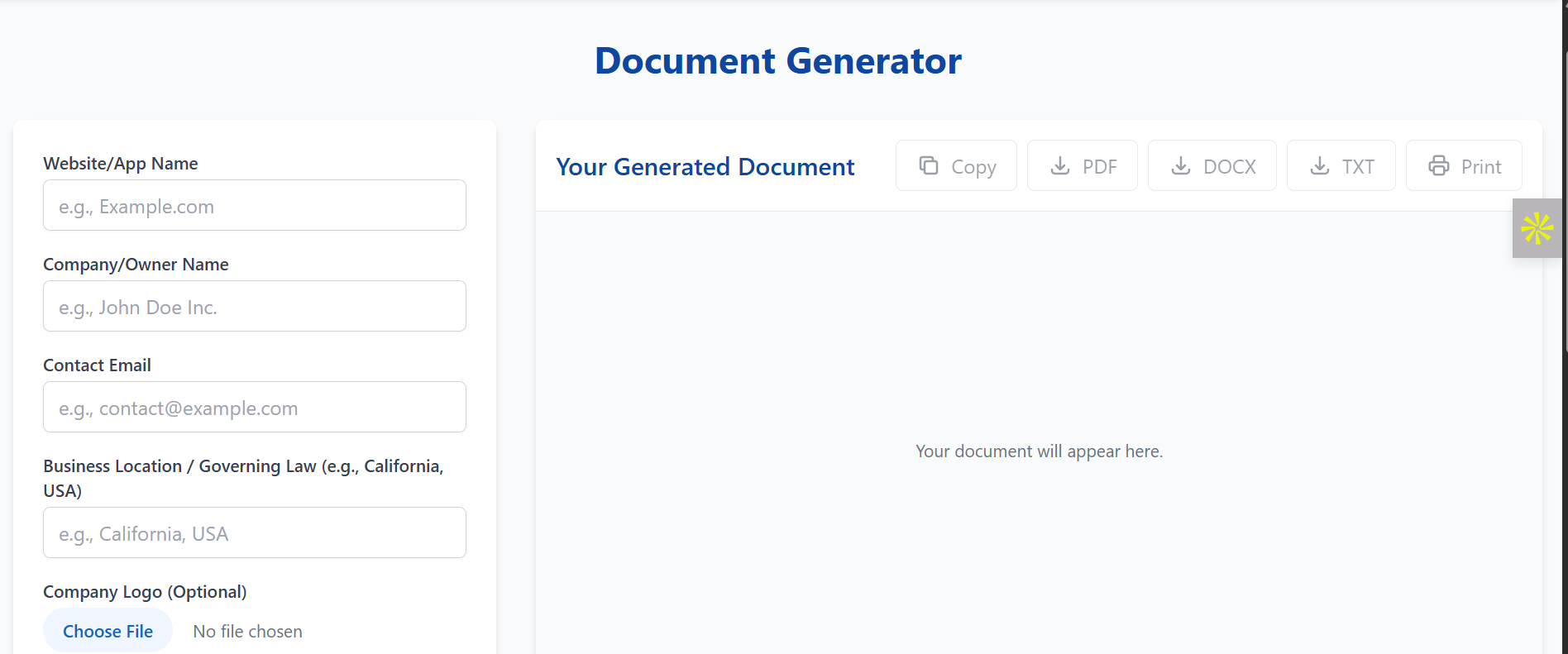Click the 'Contact Email' label
Viewport: 1568px width, 654px height.
(97, 365)
